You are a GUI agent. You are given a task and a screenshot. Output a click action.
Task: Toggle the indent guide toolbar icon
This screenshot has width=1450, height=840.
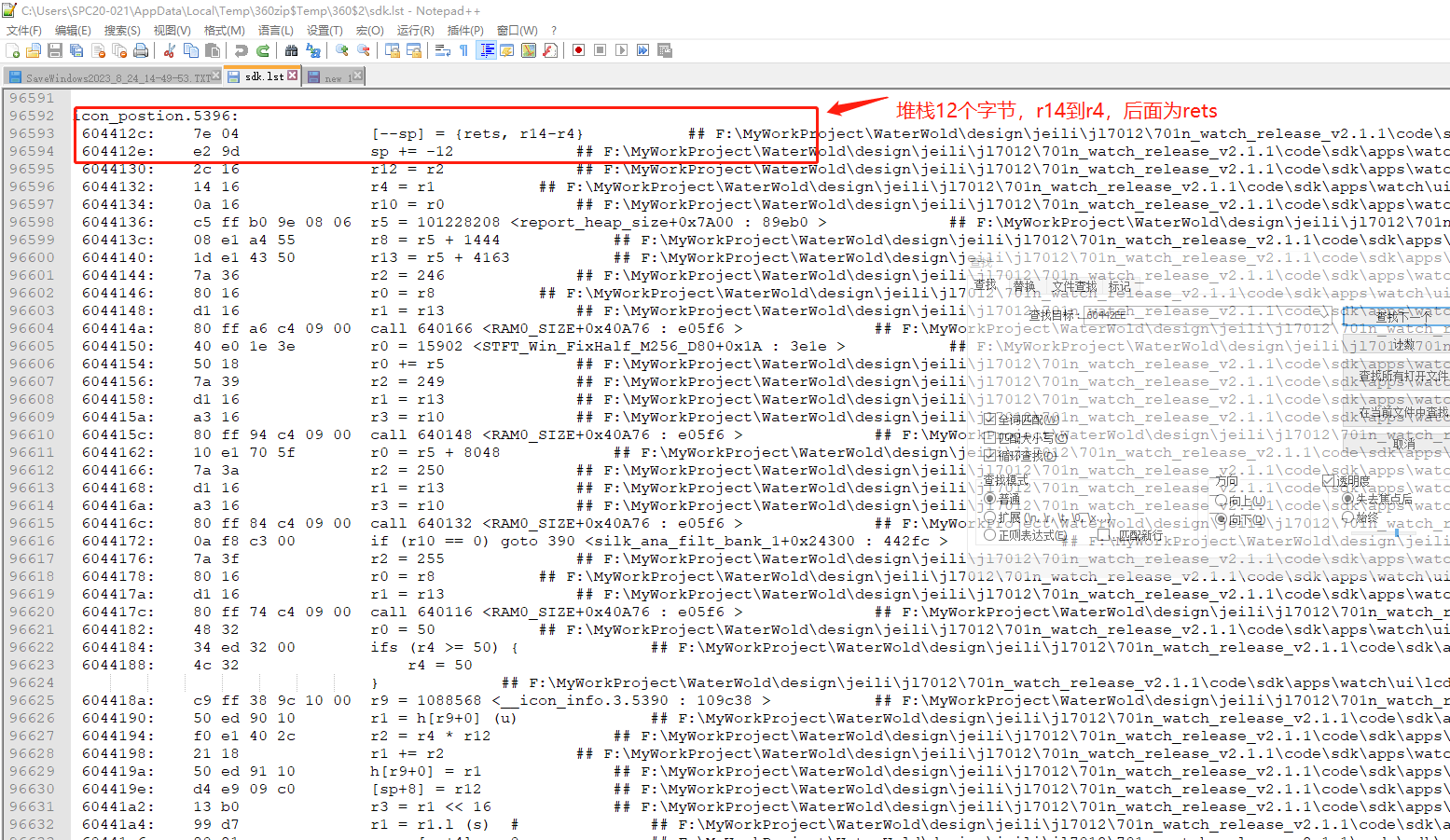point(487,50)
